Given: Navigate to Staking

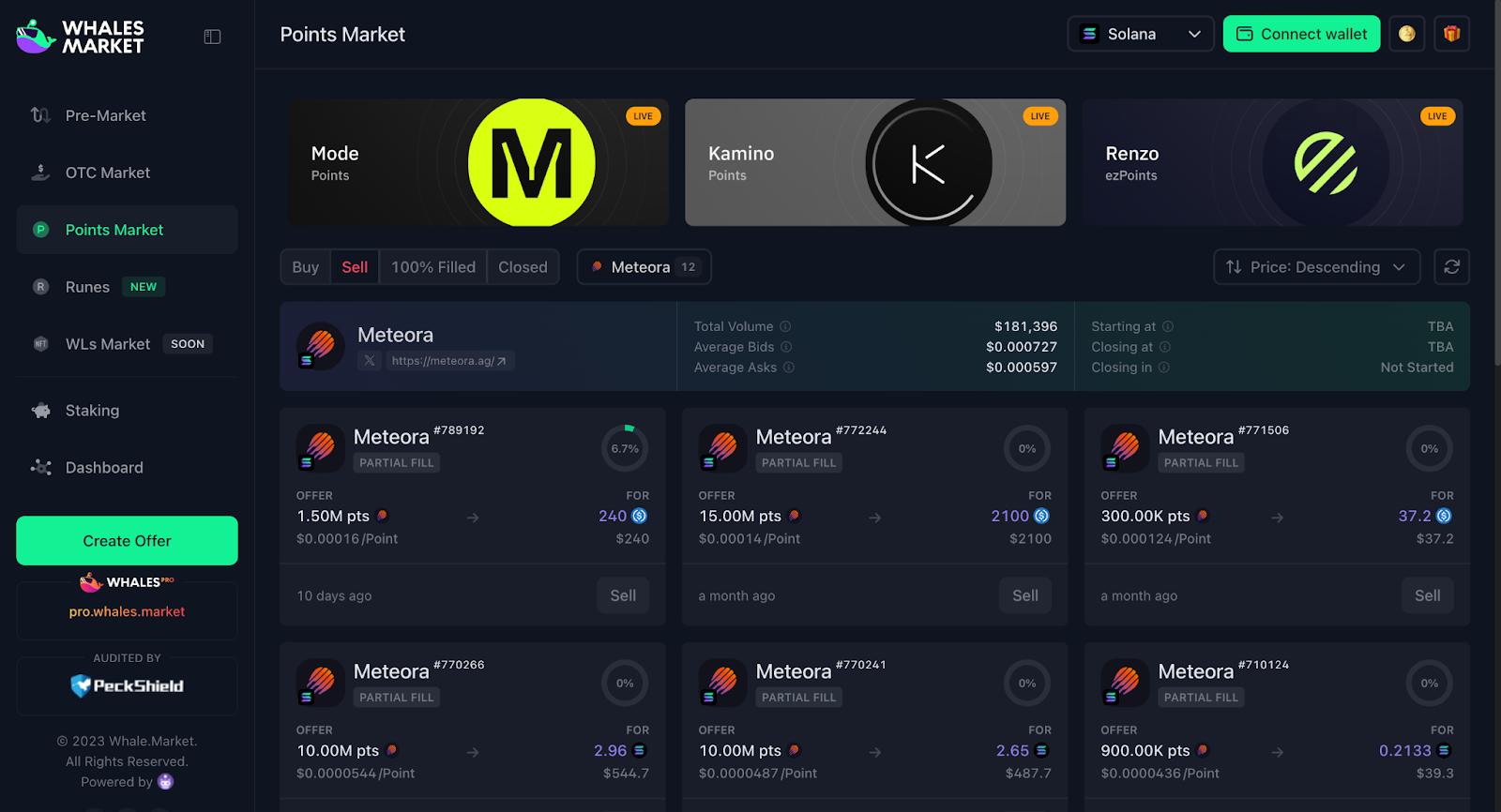Looking at the screenshot, I should 127,411.
